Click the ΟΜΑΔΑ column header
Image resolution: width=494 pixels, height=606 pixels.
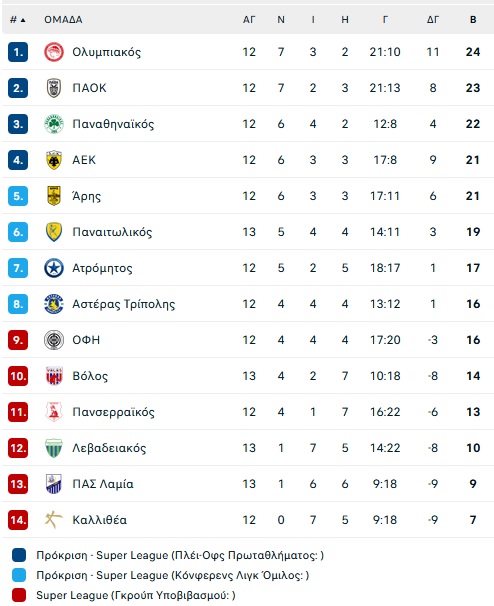click(x=63, y=20)
